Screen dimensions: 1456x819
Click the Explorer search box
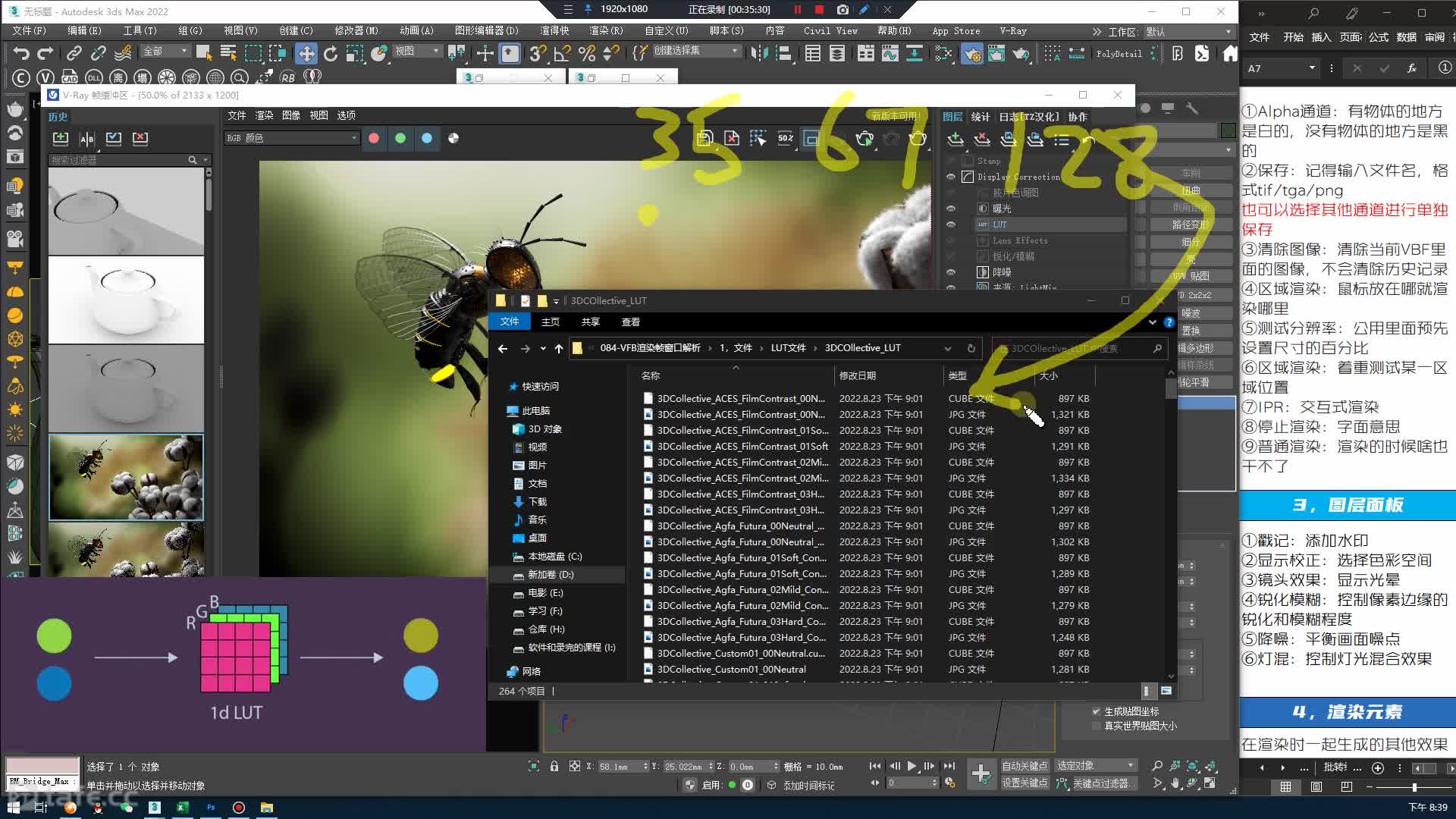(x=1078, y=348)
